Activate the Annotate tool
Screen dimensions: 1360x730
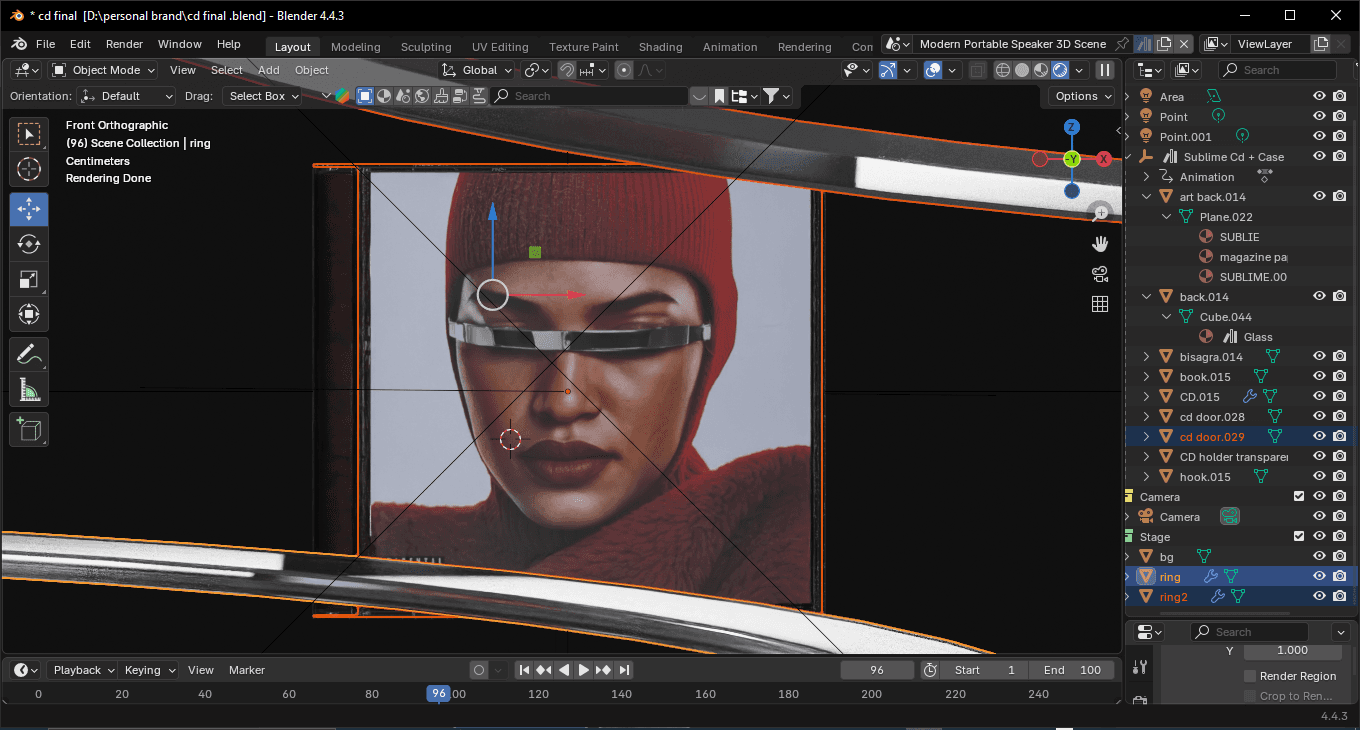[29, 354]
